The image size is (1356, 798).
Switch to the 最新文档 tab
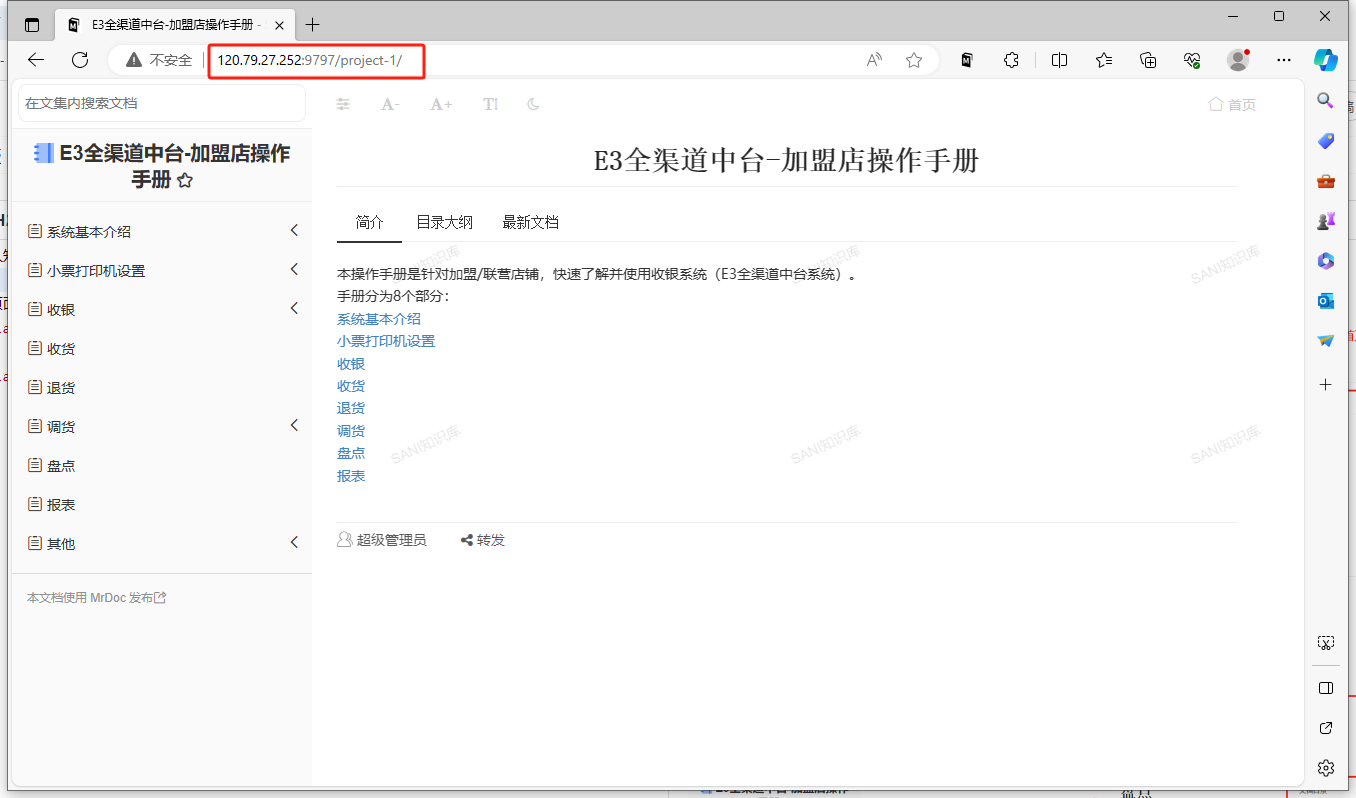coord(530,222)
